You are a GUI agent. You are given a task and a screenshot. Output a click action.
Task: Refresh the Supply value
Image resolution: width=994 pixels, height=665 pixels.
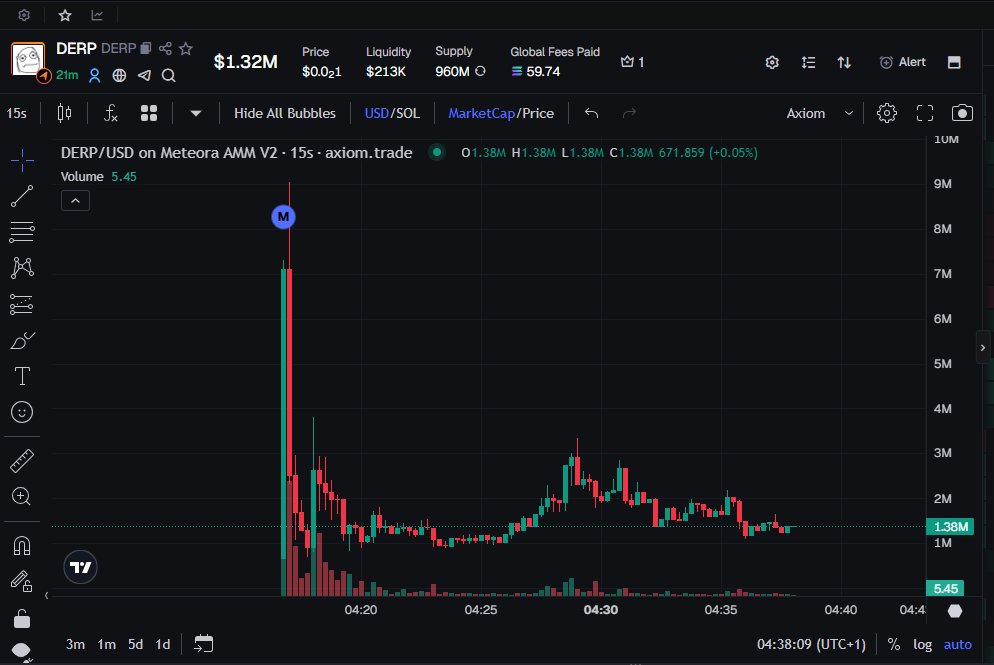tap(481, 71)
